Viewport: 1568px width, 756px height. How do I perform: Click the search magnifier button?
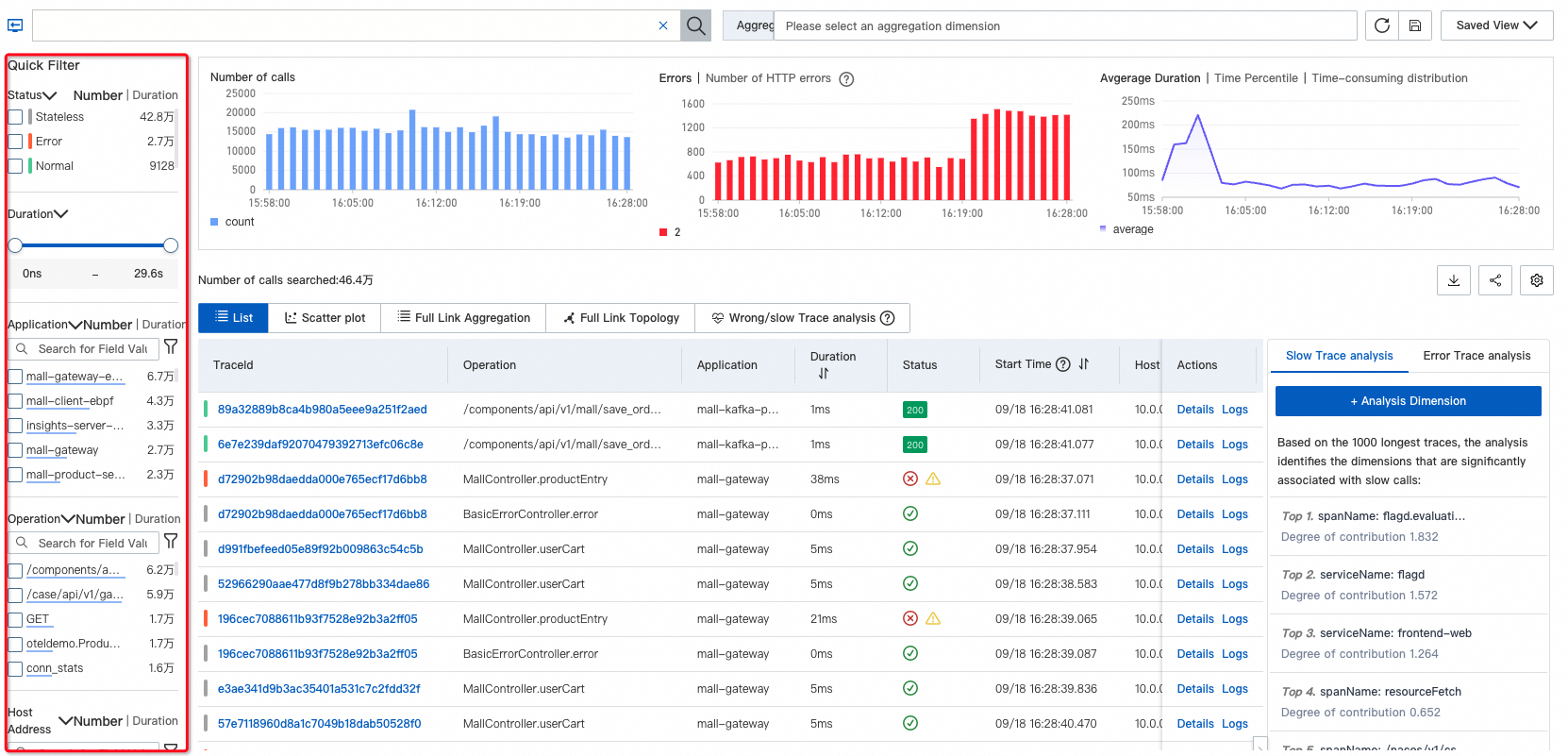[x=695, y=25]
